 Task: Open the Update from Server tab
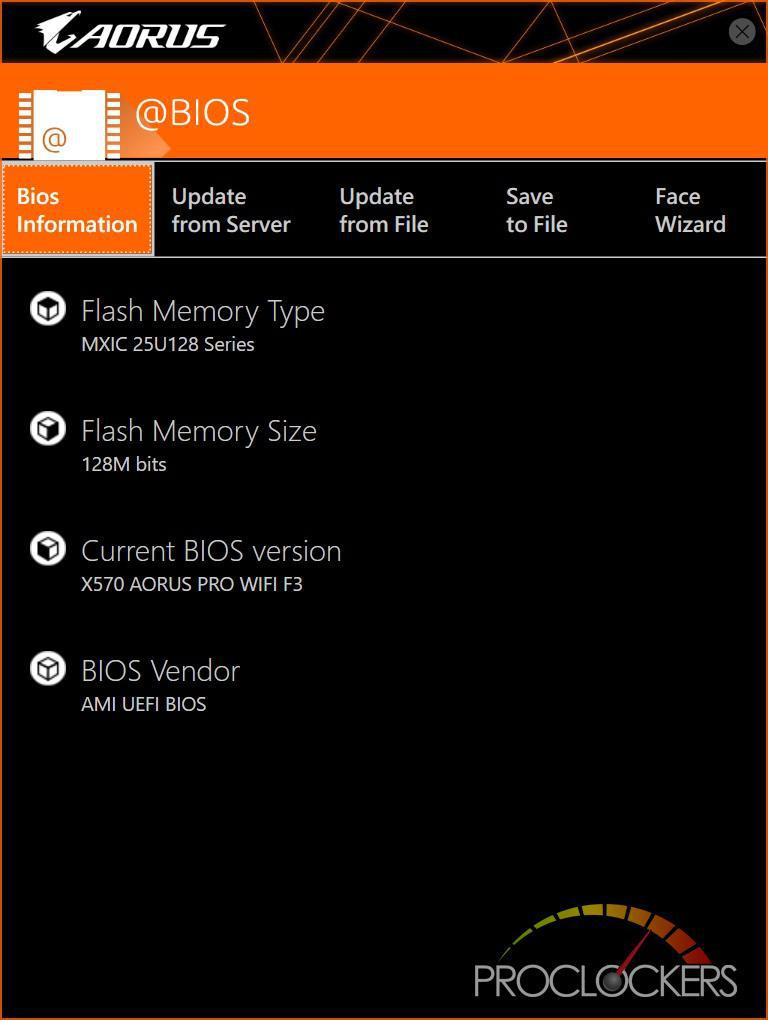[x=231, y=210]
